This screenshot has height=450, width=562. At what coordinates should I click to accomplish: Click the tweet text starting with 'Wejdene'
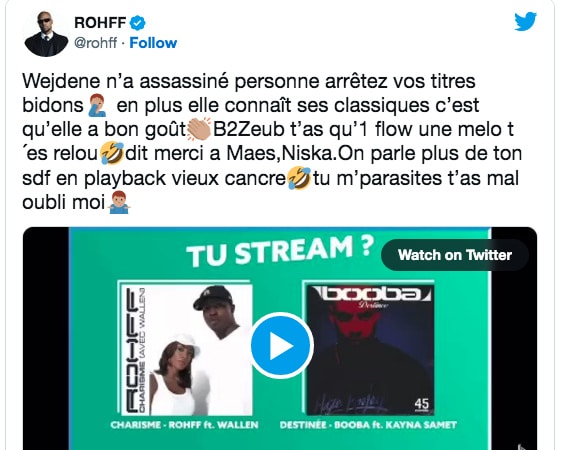(x=272, y=142)
